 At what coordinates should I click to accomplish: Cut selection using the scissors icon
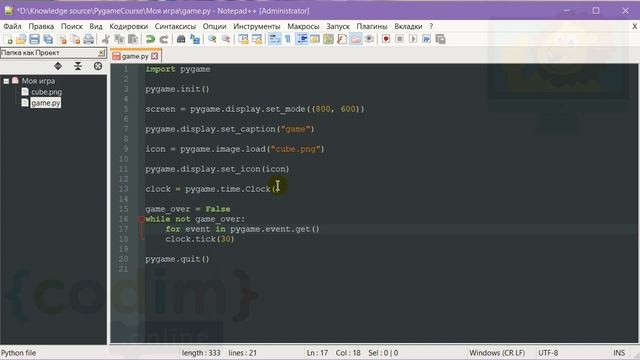point(106,39)
